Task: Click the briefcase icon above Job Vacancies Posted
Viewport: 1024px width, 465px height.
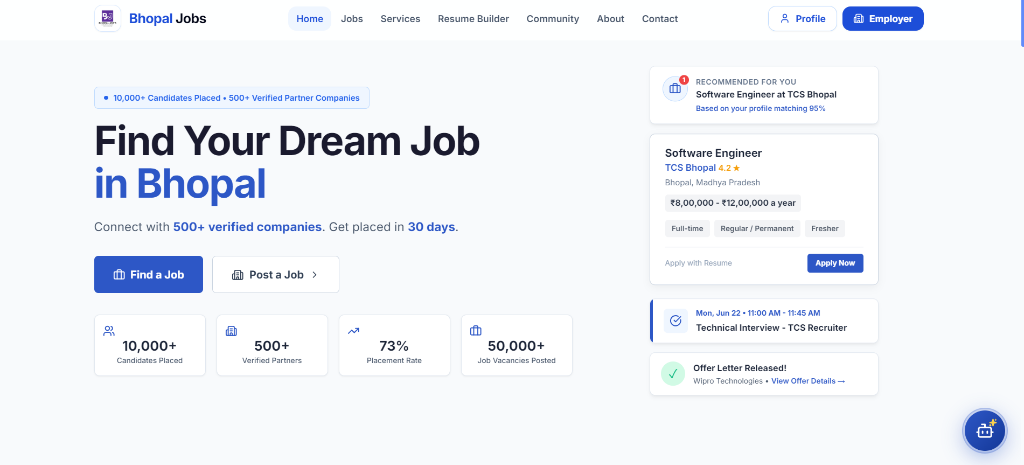Action: (475, 331)
